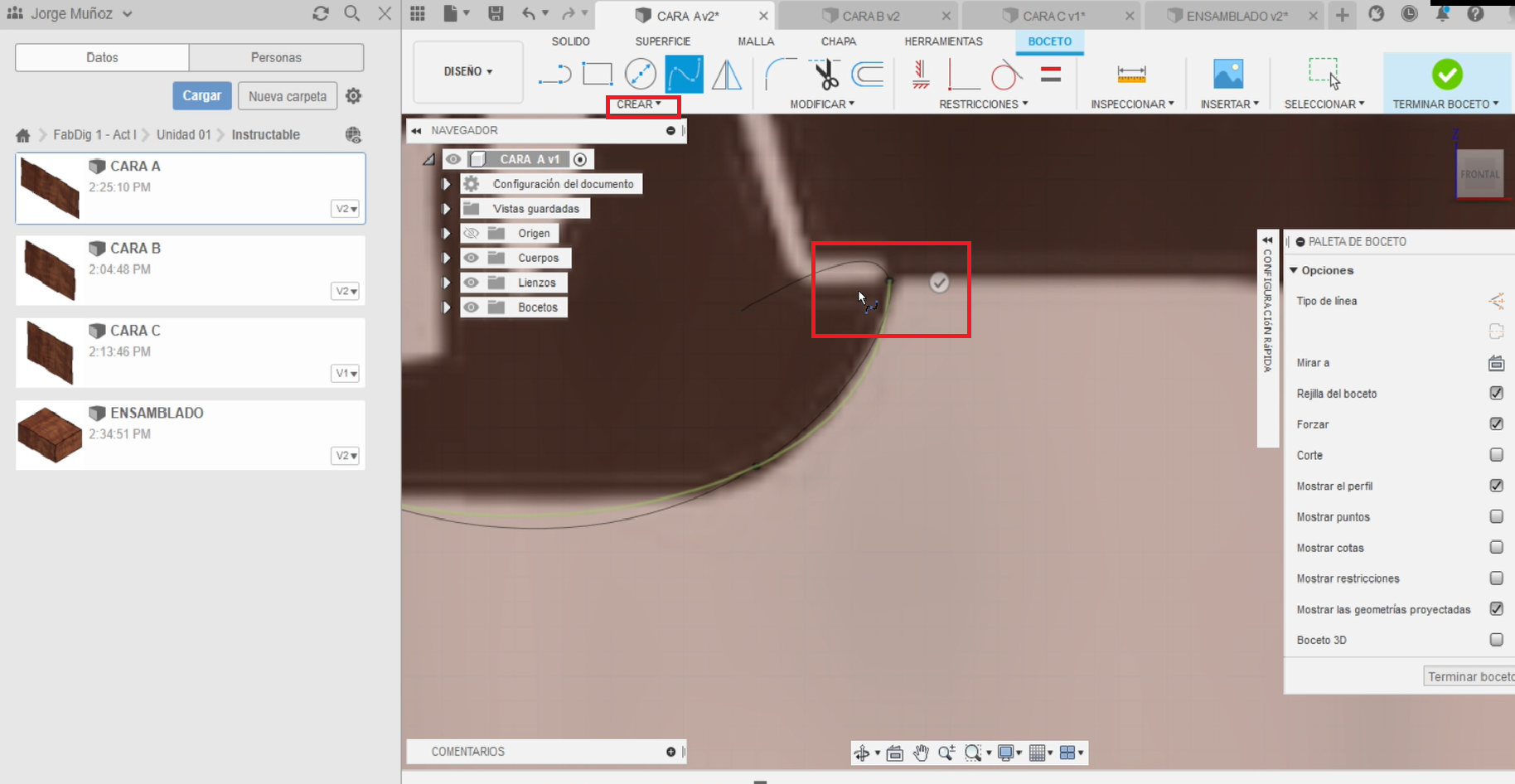Select the Circle sketch tool

click(641, 75)
